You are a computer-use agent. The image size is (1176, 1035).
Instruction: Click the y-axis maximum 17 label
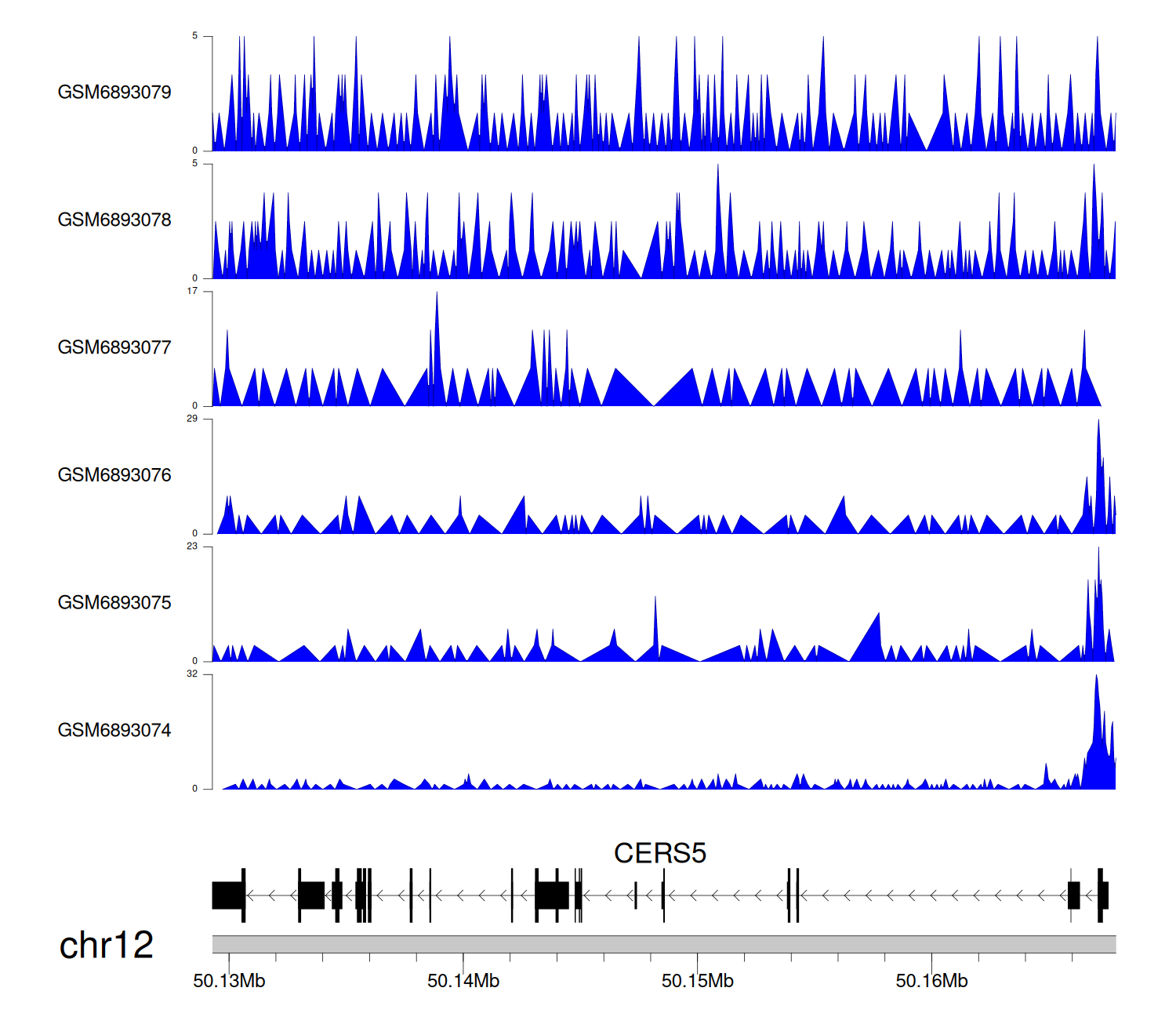click(x=192, y=291)
